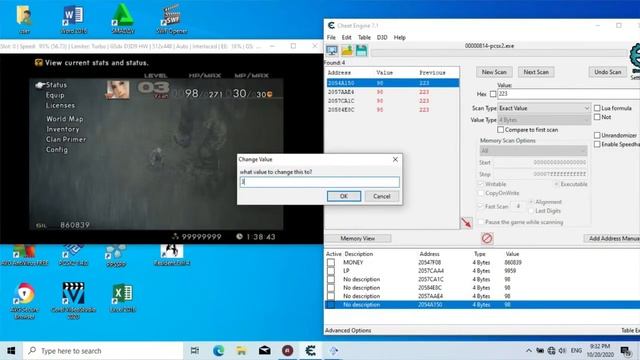Click Cancel in the Change Value dialog

click(x=382, y=196)
